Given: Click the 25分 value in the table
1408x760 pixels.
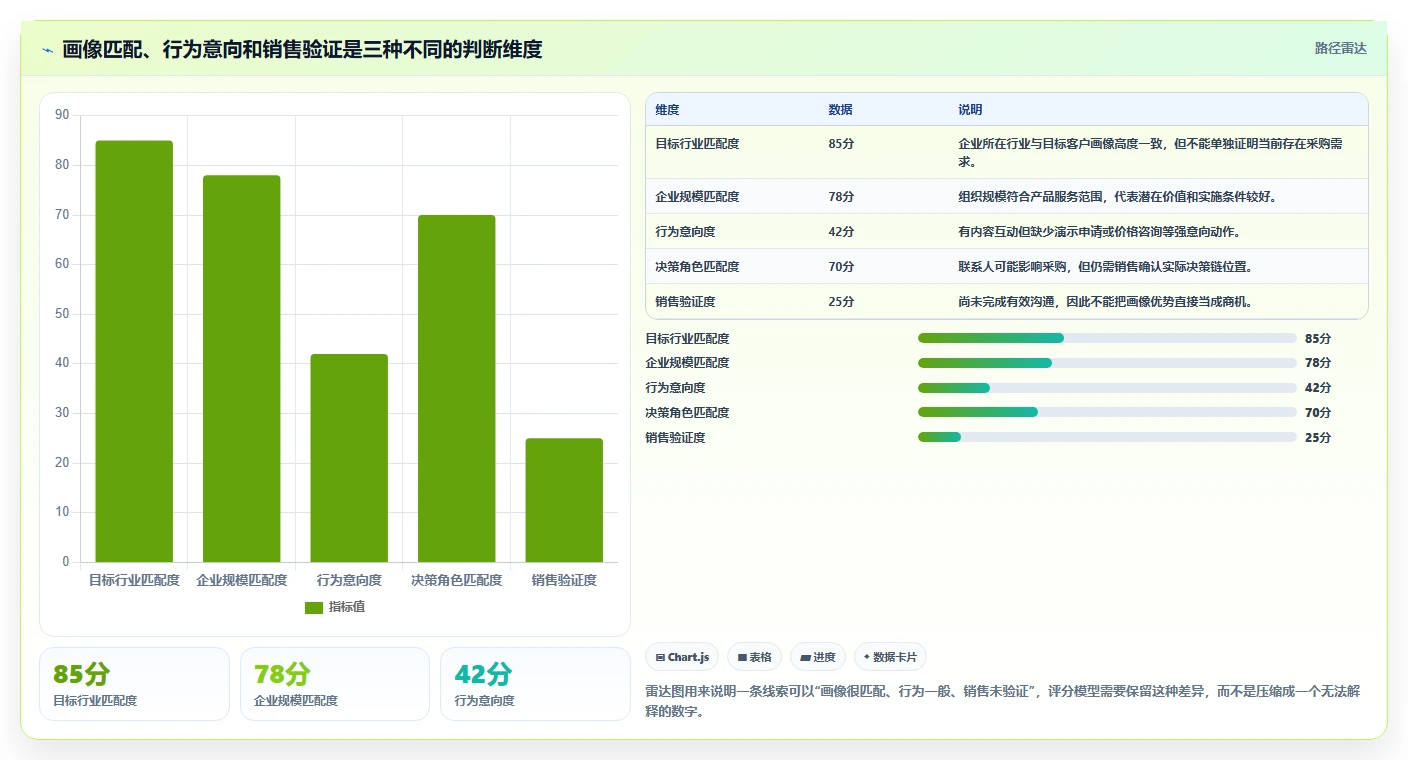Looking at the screenshot, I should pyautogui.click(x=841, y=302).
